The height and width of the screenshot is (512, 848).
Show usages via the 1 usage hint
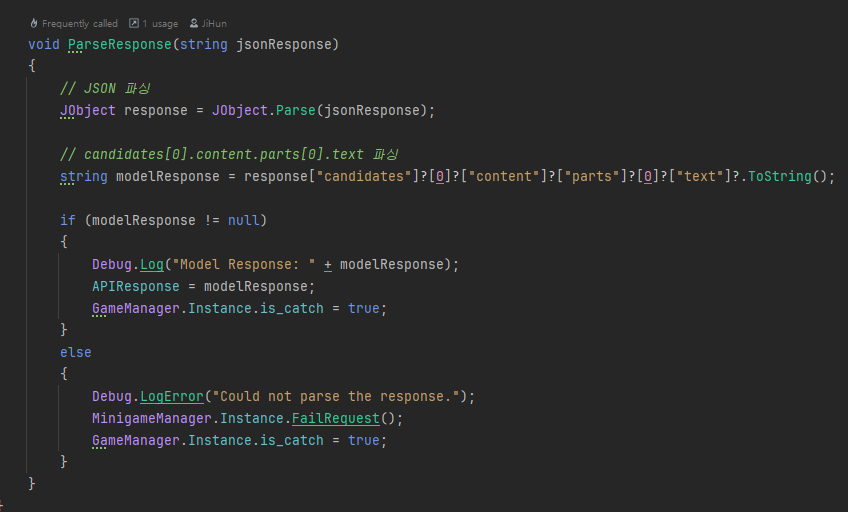click(x=158, y=23)
